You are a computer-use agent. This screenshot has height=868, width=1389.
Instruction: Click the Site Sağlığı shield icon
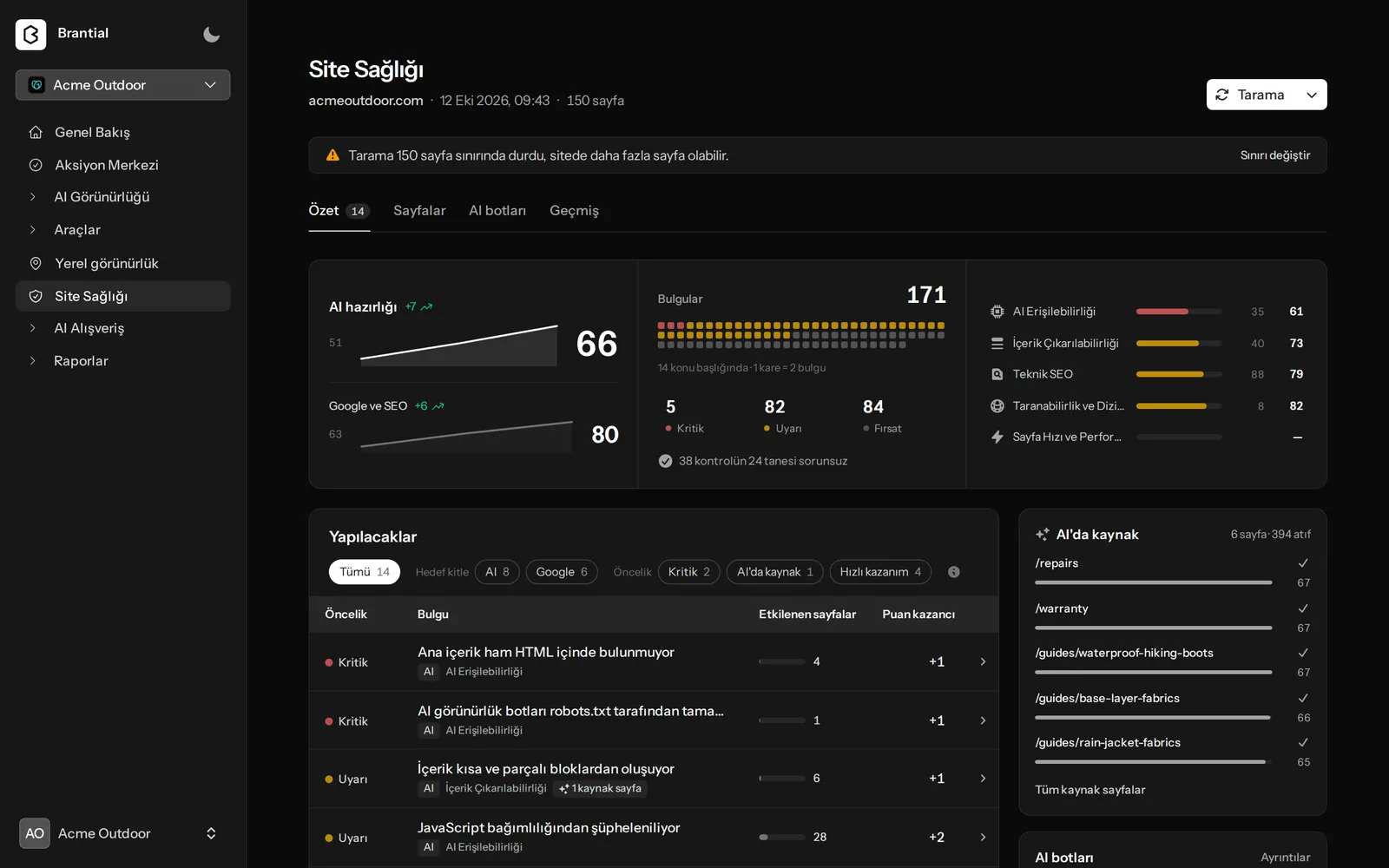click(x=36, y=296)
